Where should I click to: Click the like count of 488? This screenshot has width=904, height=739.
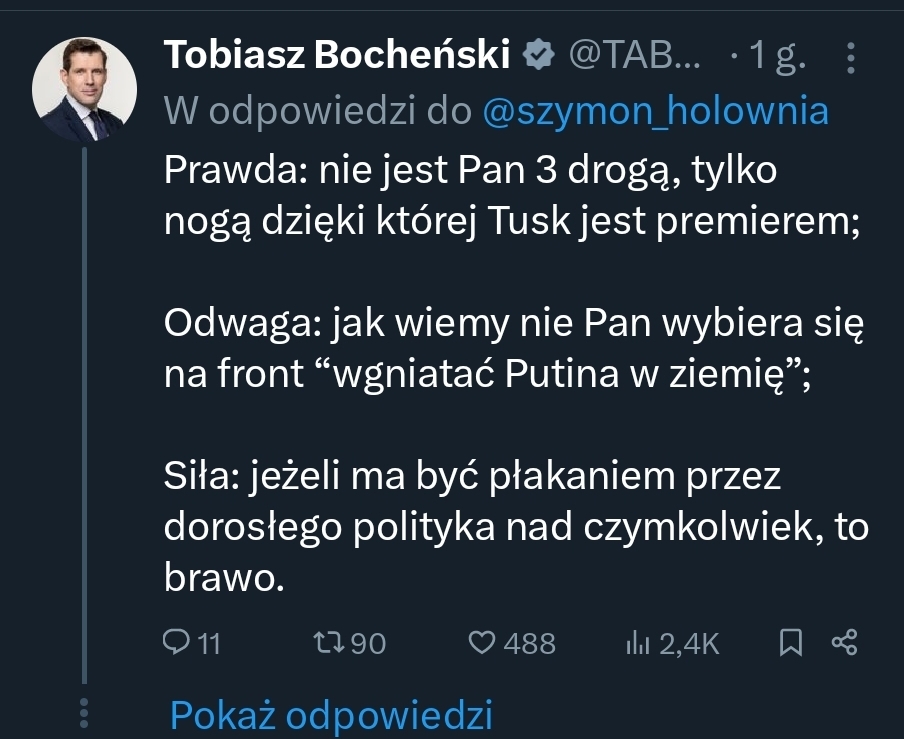pos(529,643)
